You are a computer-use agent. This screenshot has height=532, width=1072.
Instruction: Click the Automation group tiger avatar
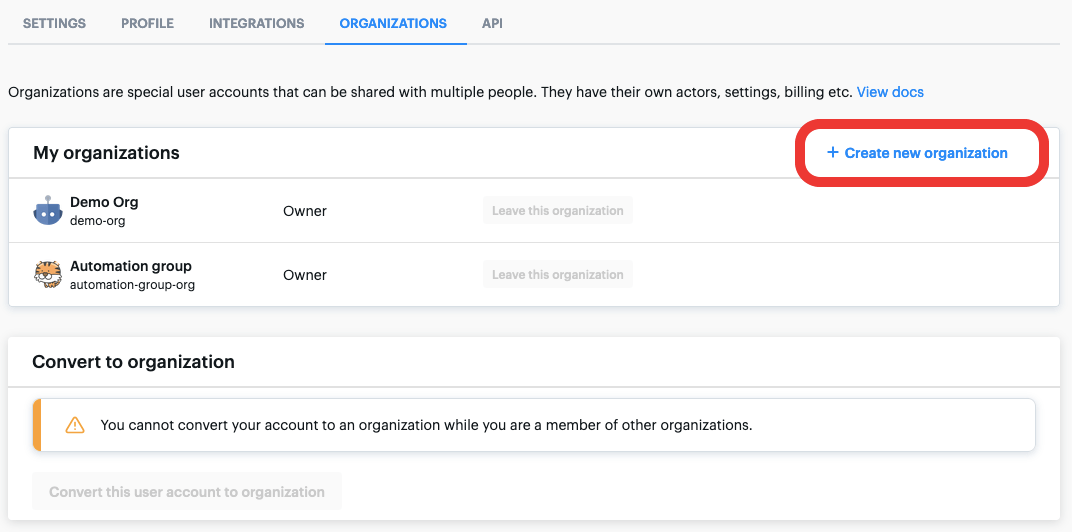pyautogui.click(x=48, y=275)
